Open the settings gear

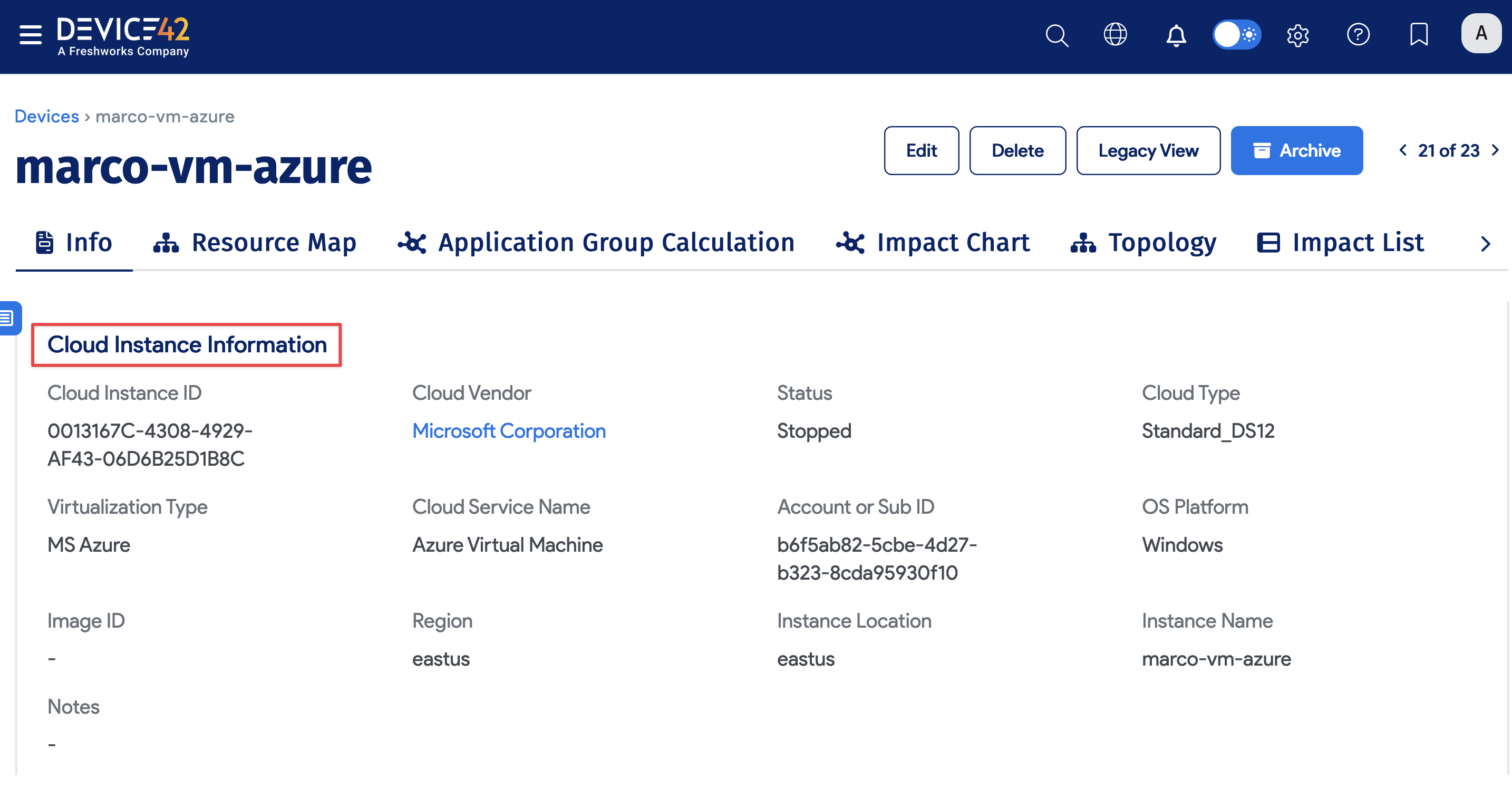[x=1298, y=35]
